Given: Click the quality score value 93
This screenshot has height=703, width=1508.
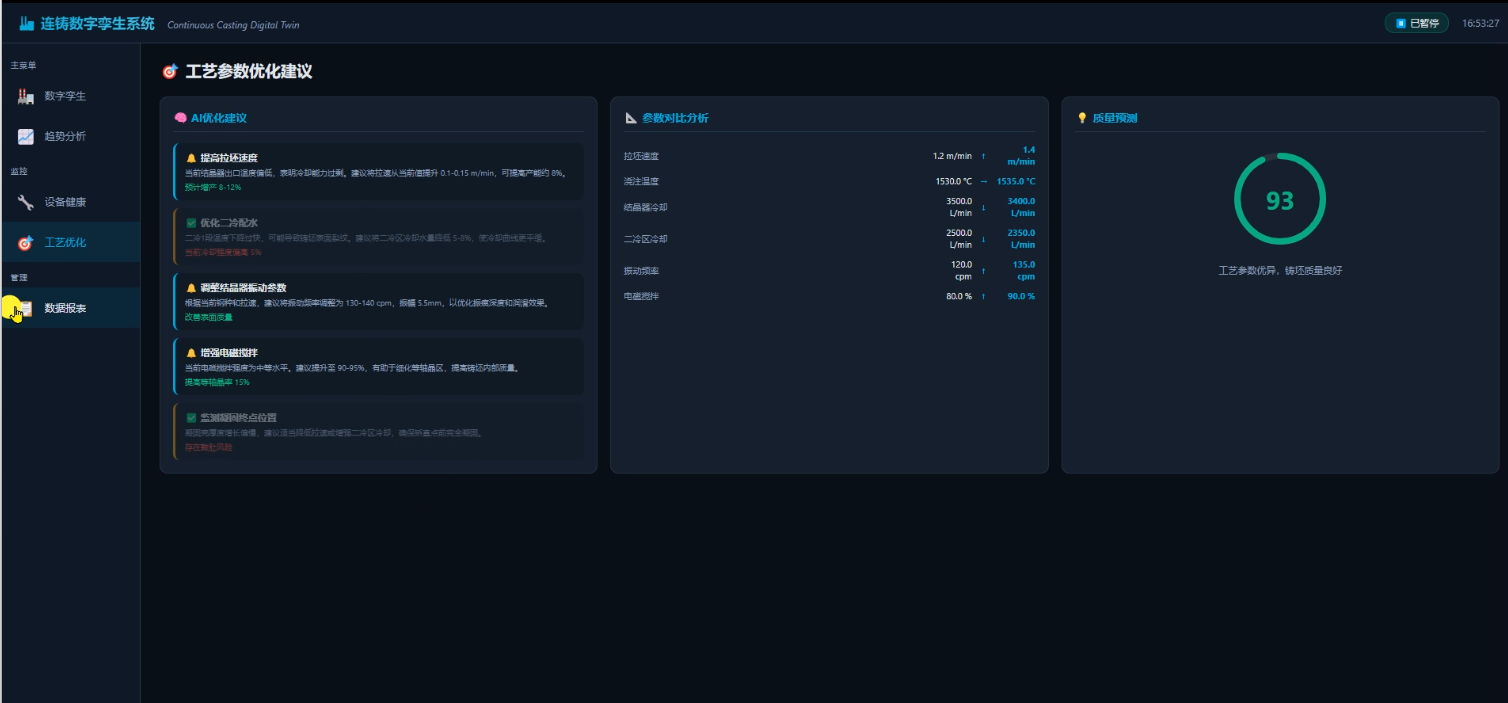Looking at the screenshot, I should 1280,201.
